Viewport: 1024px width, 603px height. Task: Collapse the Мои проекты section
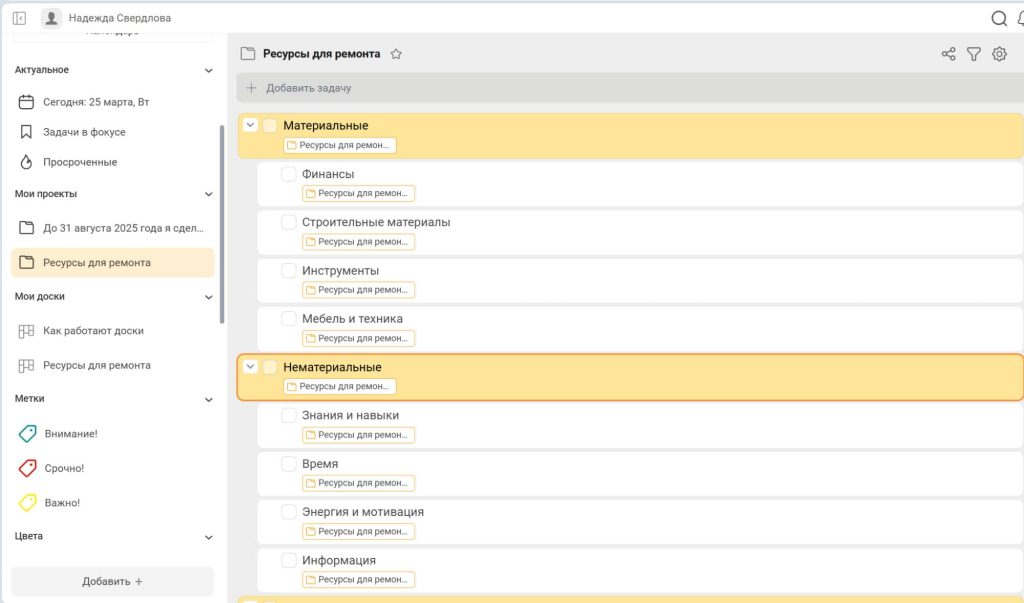tap(208, 194)
